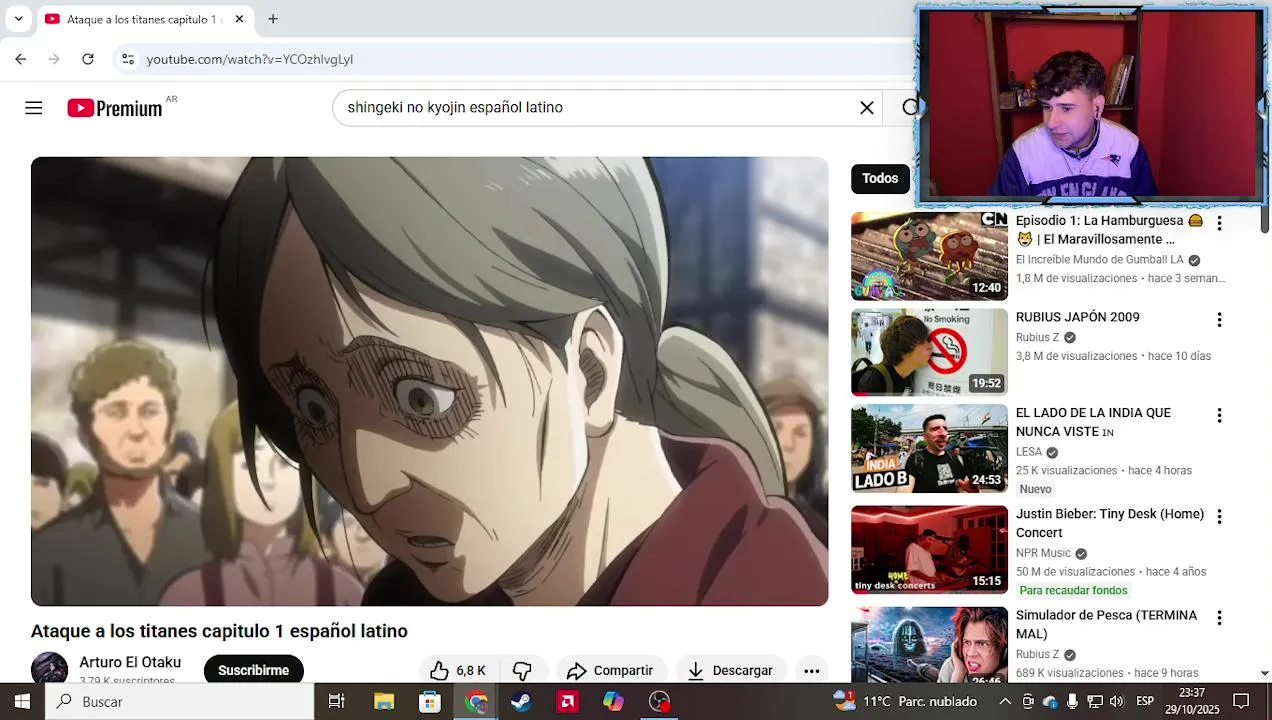1272x720 pixels.
Task: Open Justin Bieber: Tiny Desk (Home) Concert title
Action: click(x=1110, y=523)
